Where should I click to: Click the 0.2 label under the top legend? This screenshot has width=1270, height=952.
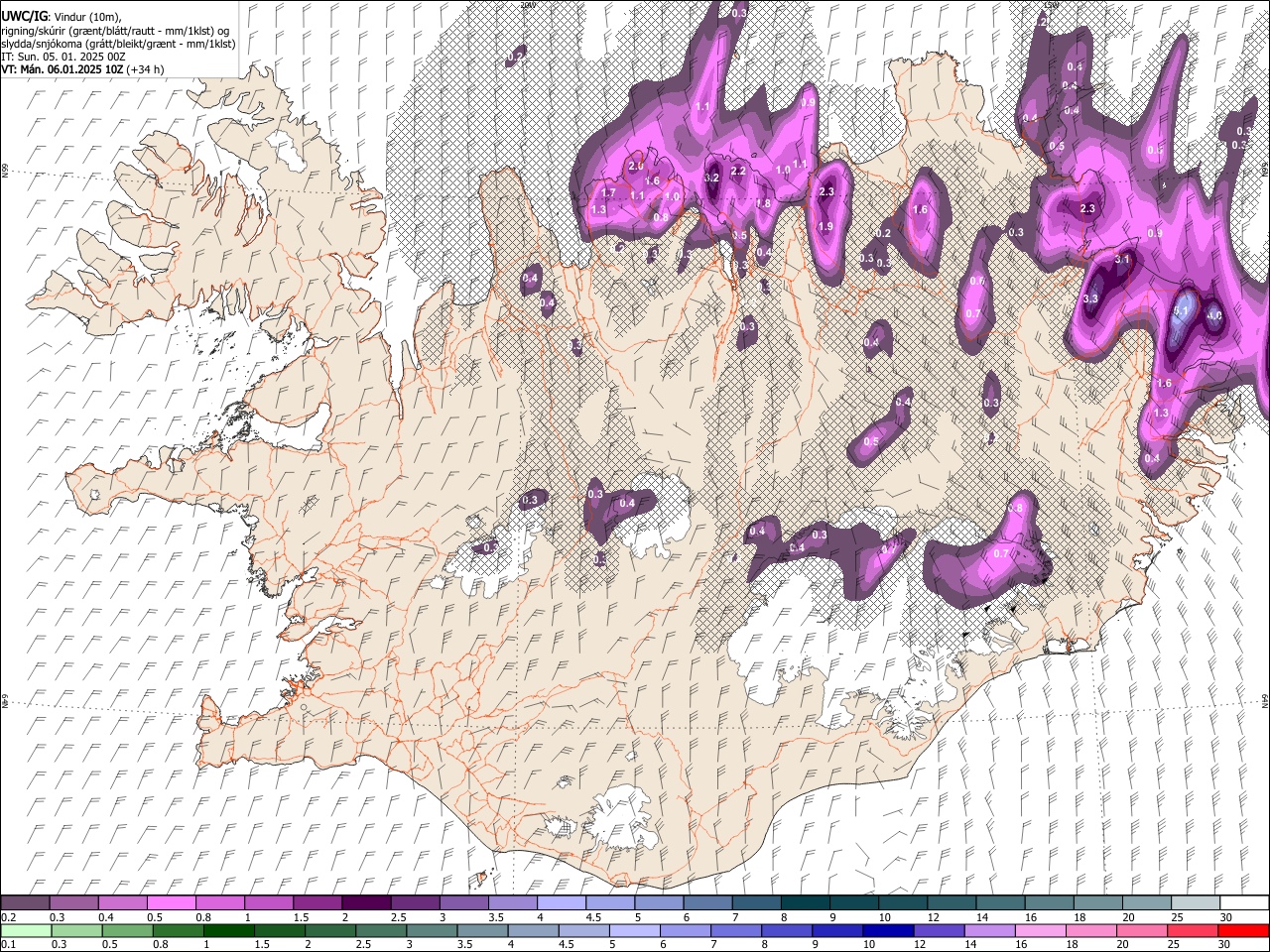tap(9, 917)
